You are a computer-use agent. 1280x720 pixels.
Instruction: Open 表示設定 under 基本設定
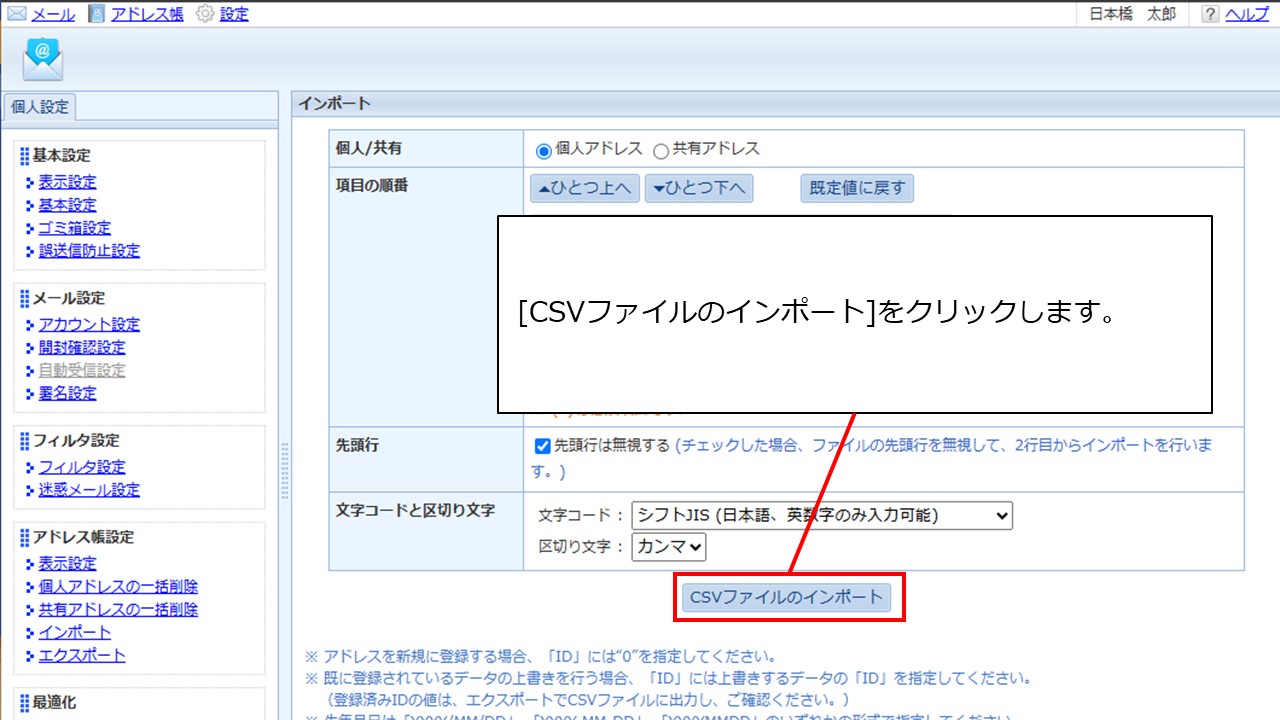68,182
